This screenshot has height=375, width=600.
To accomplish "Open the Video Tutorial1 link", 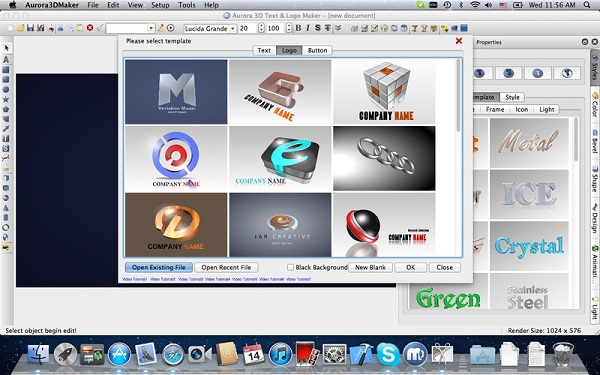I will click(135, 279).
